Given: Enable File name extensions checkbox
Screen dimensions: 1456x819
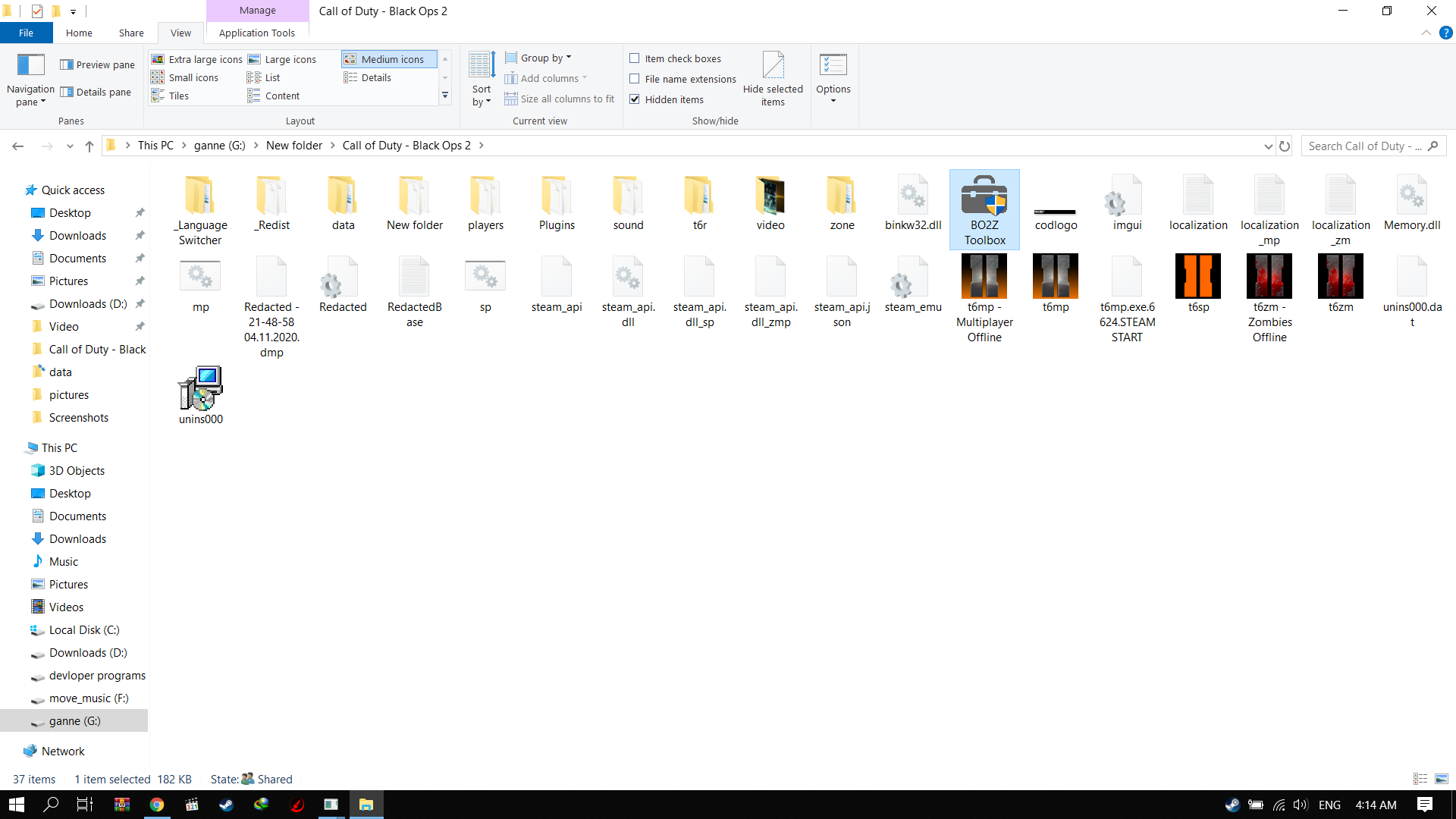Looking at the screenshot, I should tap(635, 79).
